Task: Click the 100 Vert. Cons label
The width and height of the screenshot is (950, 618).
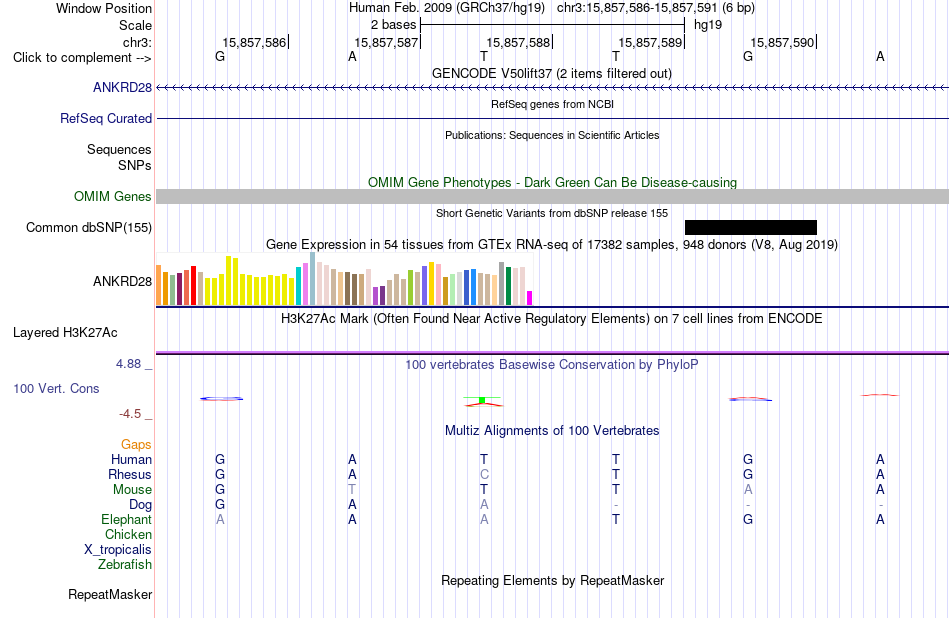Action: coord(56,388)
